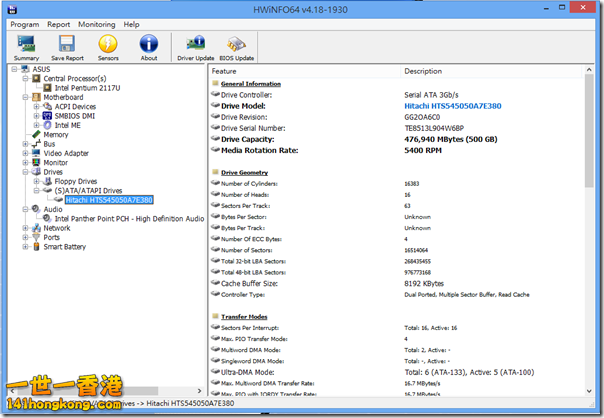Select Hitachi HTS545050A7E380 tree item
604x418 pixels.
109,200
